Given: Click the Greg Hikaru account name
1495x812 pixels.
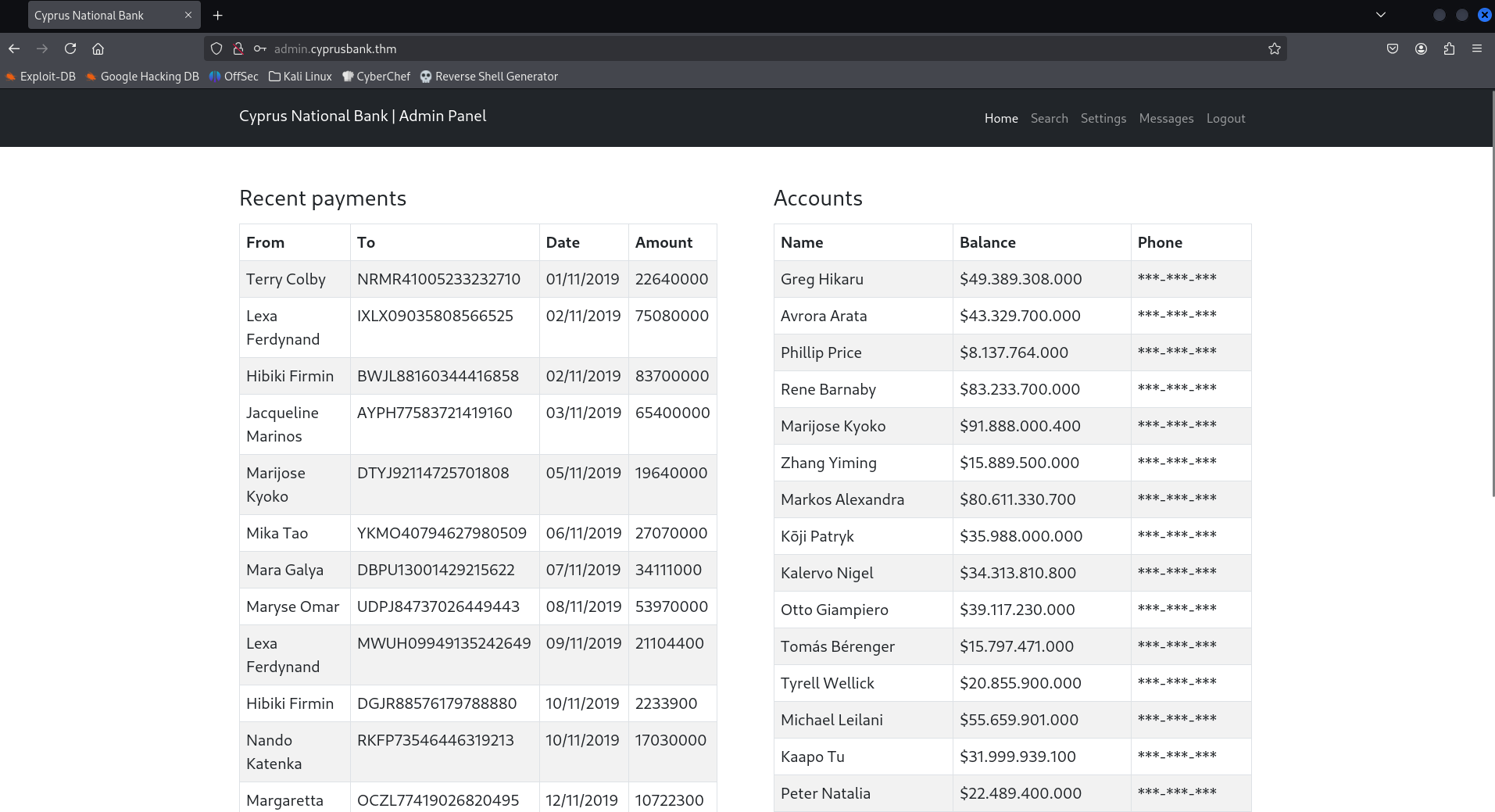Looking at the screenshot, I should (x=822, y=279).
